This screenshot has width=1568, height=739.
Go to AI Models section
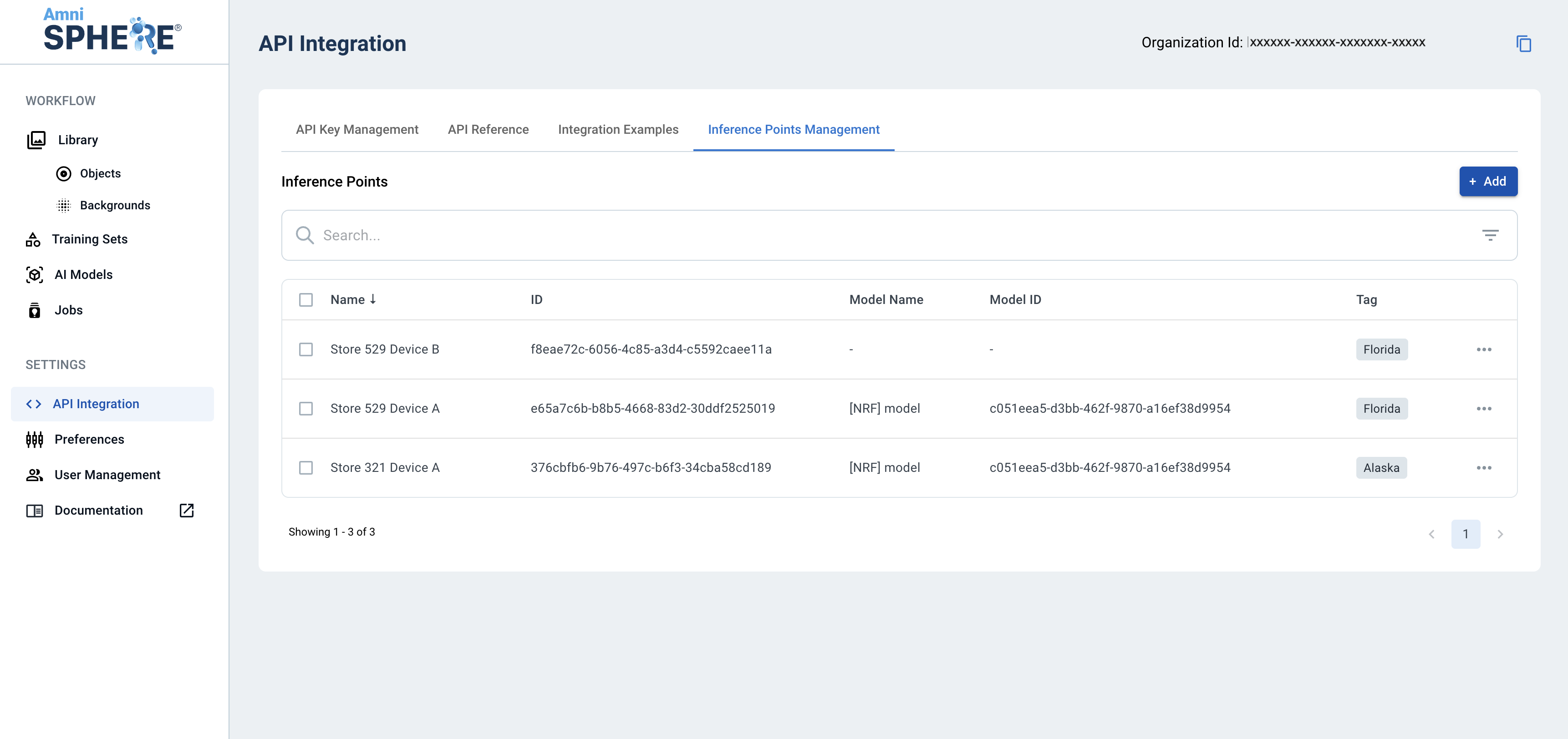coord(83,274)
